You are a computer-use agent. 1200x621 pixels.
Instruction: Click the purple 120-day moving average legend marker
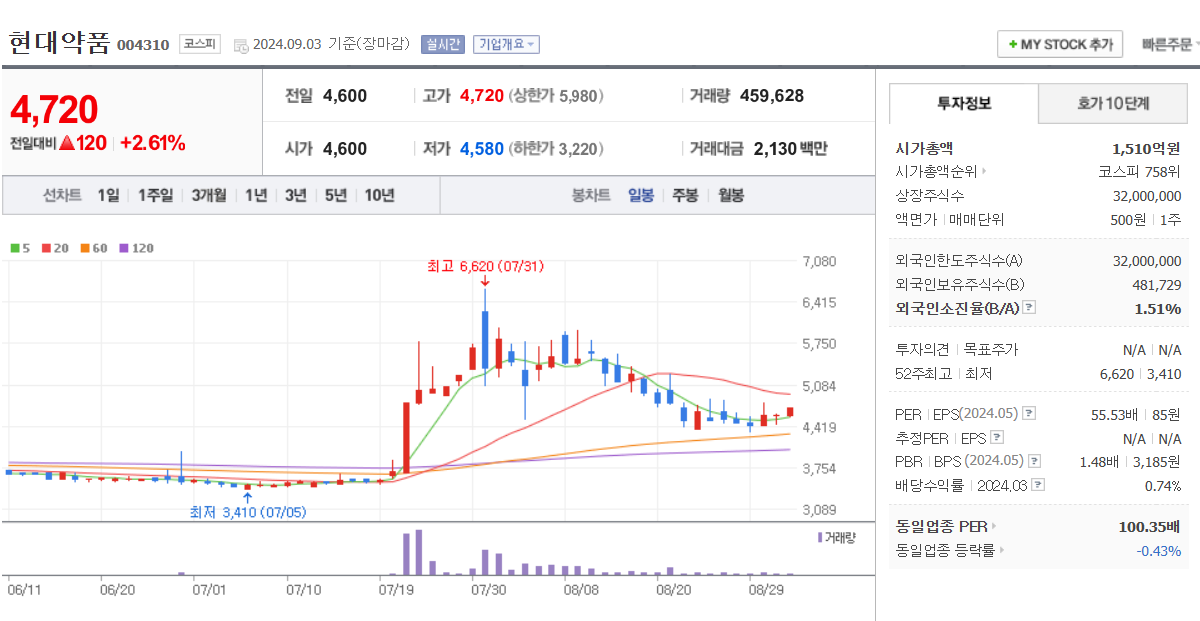[124, 248]
